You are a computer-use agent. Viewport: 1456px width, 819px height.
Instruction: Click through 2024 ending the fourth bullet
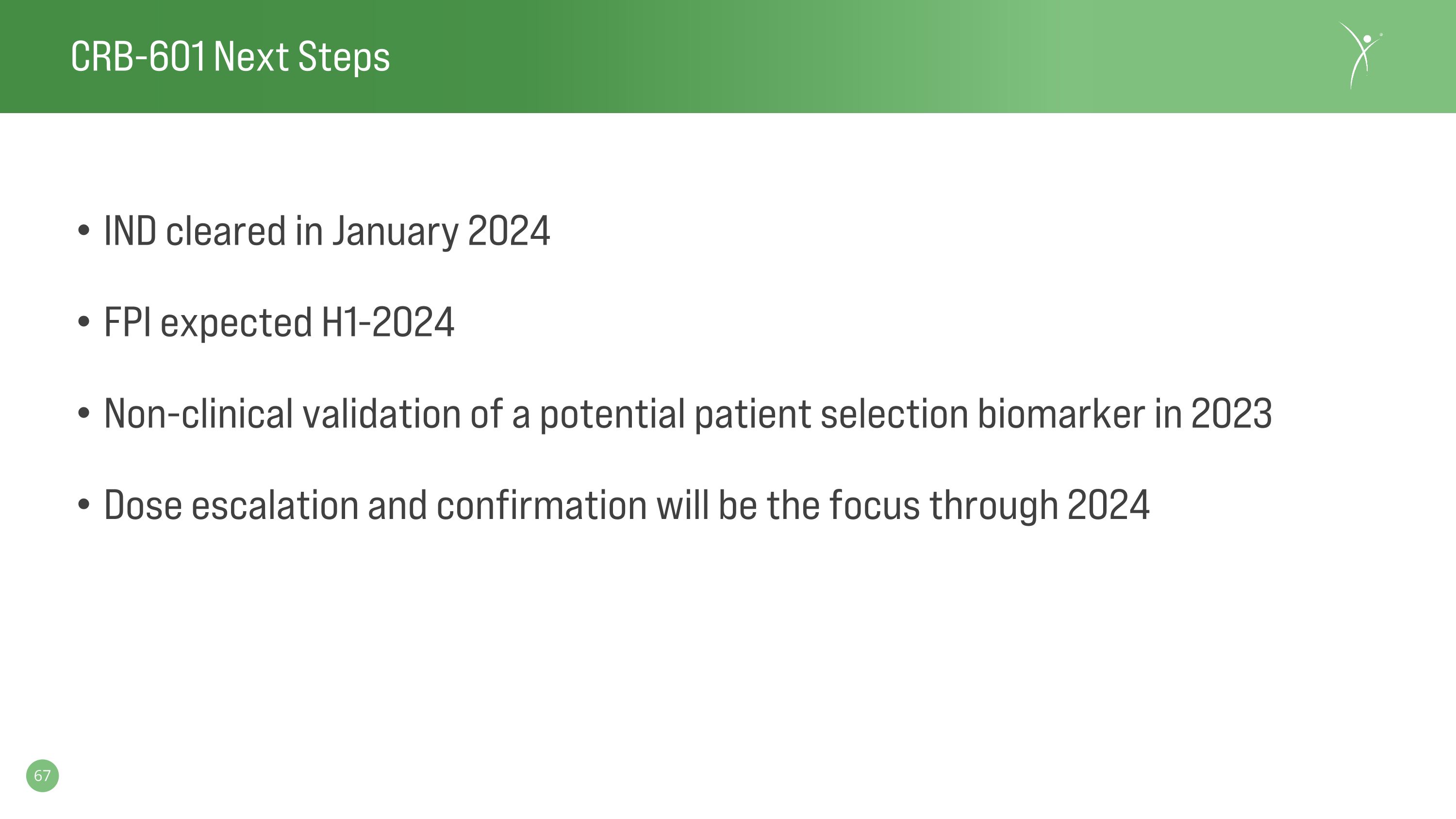click(x=1040, y=506)
